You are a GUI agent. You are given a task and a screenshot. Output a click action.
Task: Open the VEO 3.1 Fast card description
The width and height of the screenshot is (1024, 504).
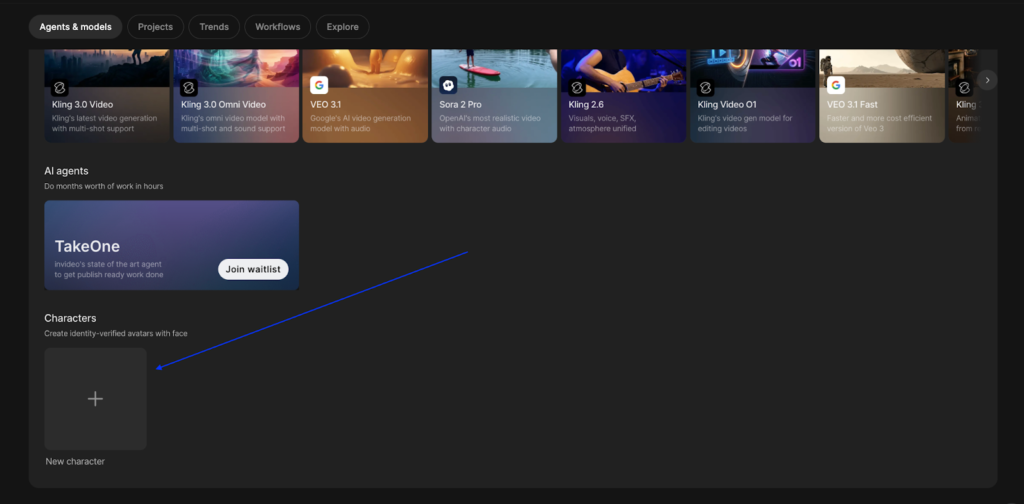(876, 123)
